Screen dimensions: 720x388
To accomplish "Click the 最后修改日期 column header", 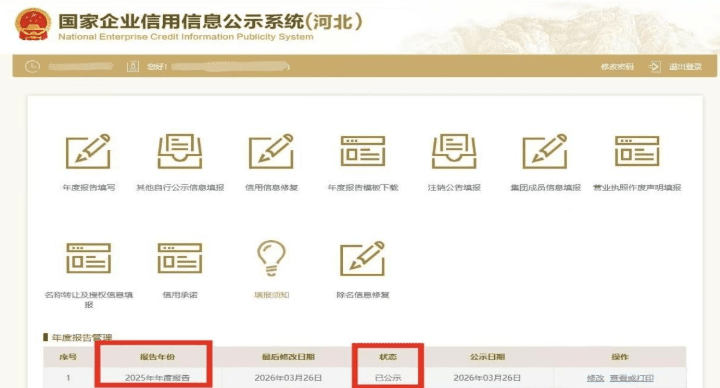I will (288, 357).
